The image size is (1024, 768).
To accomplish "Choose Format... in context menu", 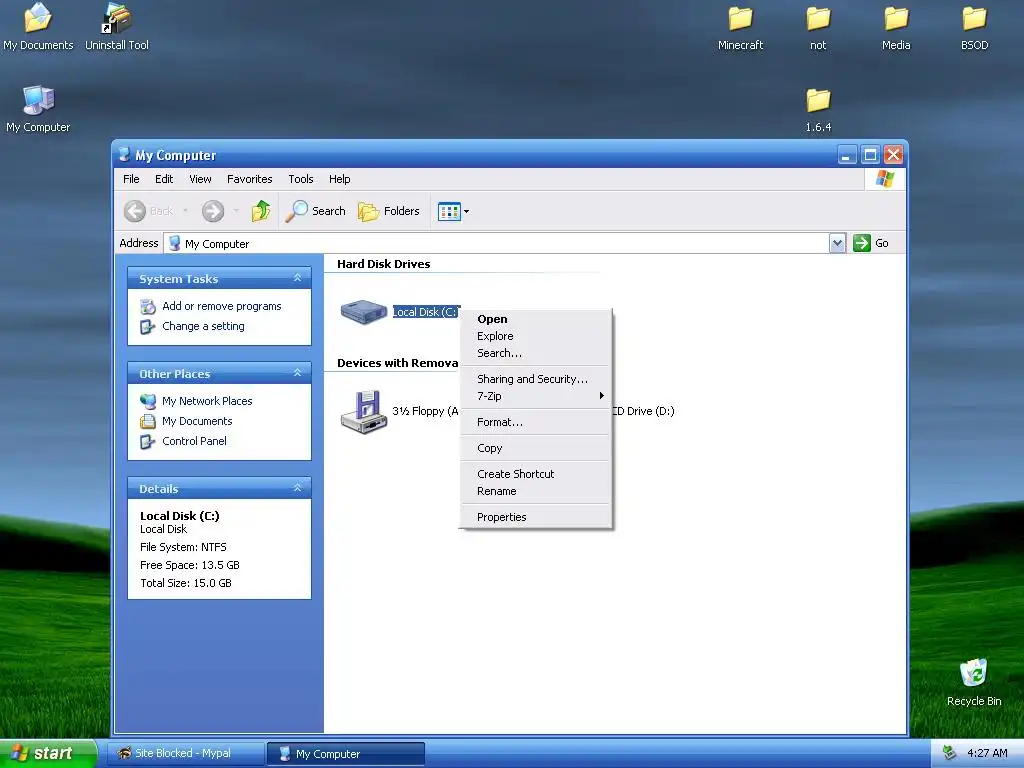I will (535, 422).
